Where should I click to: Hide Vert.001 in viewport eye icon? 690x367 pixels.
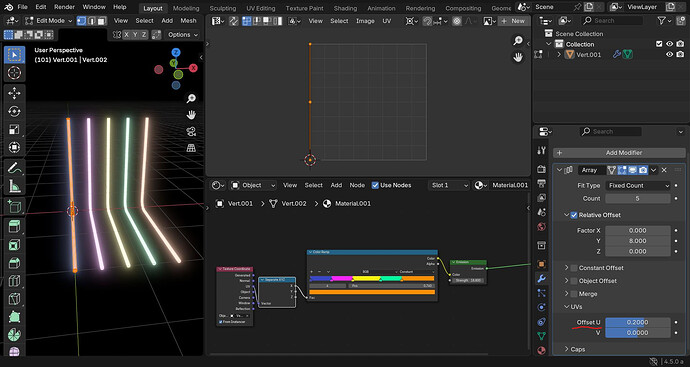(669, 55)
